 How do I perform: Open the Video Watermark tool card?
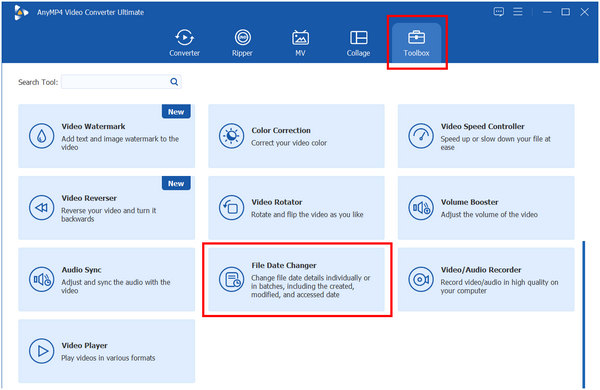106,136
